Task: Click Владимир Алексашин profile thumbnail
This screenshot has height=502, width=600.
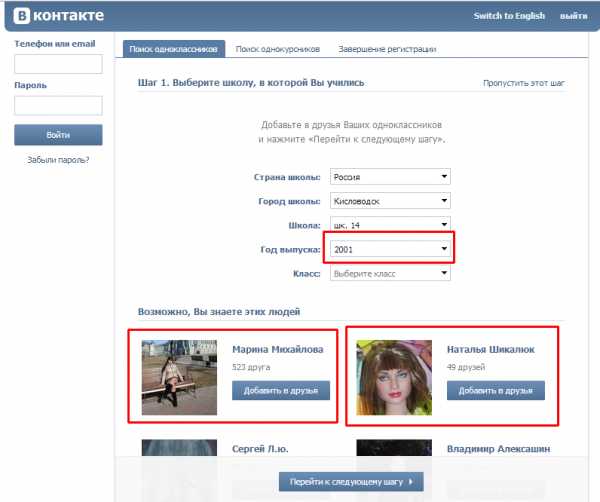Action: pyautogui.click(x=394, y=448)
